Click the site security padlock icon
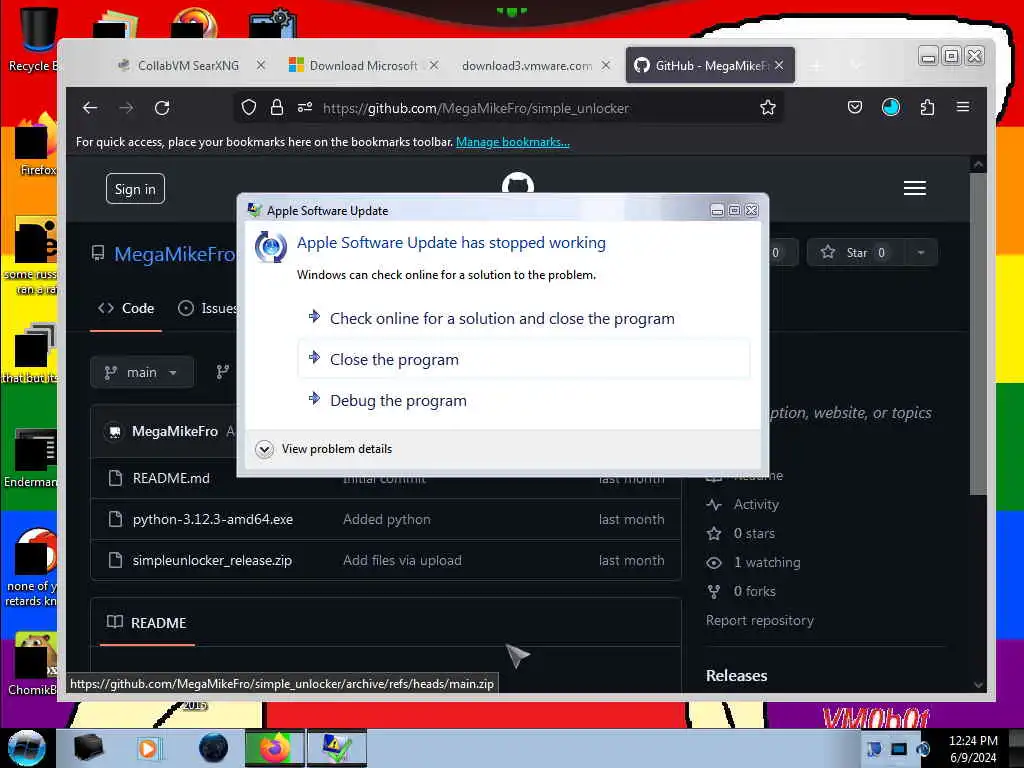This screenshot has width=1024, height=768. (277, 108)
